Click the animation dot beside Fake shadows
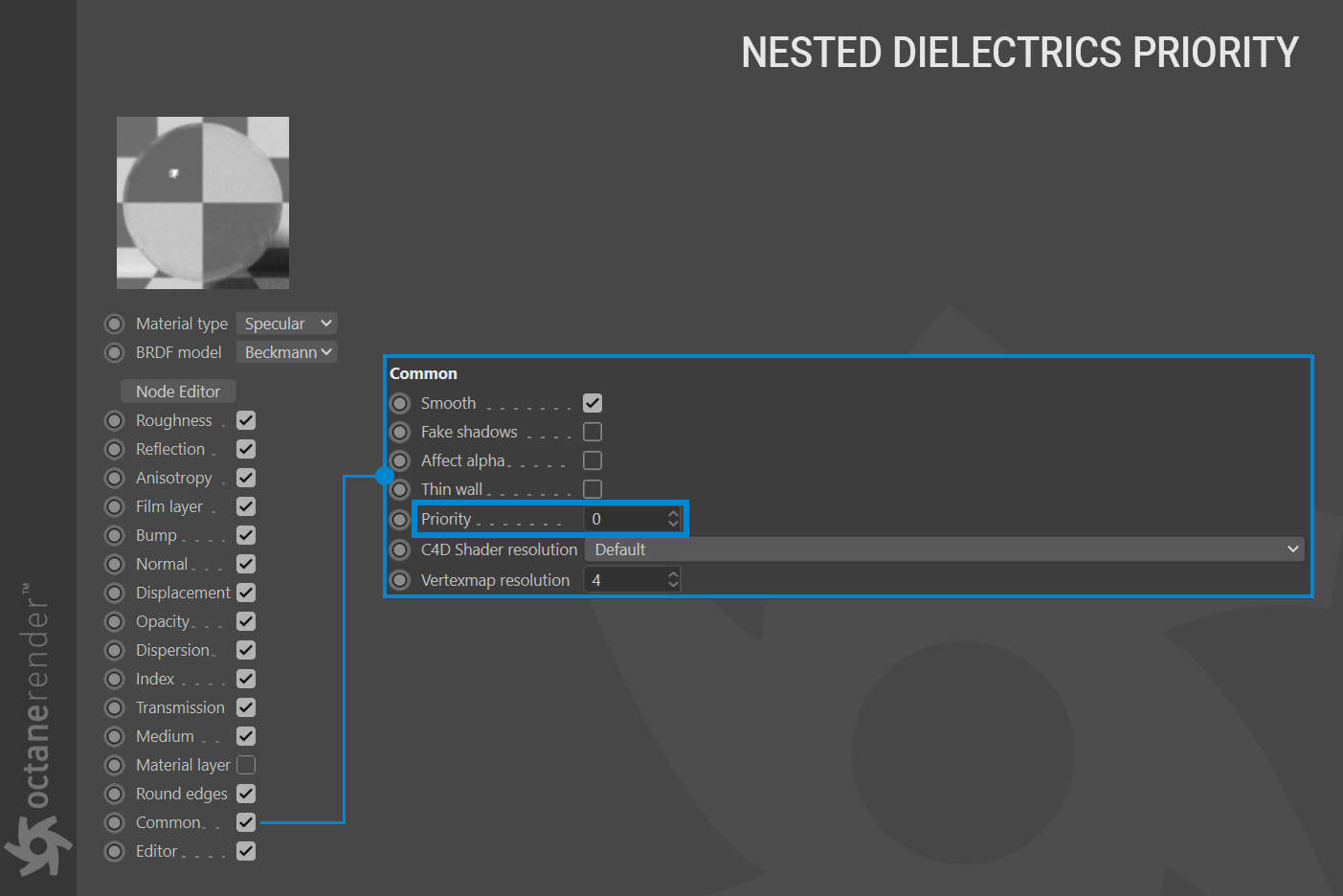 pyautogui.click(x=400, y=432)
